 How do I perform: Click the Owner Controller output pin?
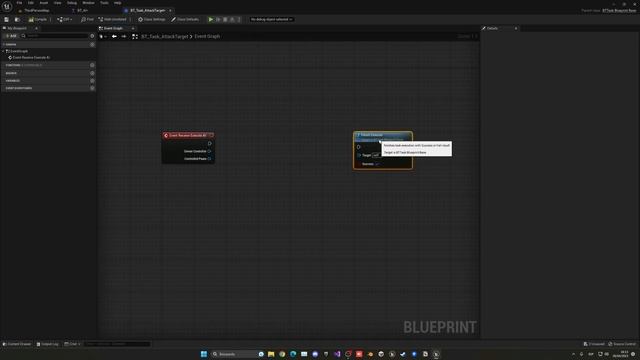209,151
